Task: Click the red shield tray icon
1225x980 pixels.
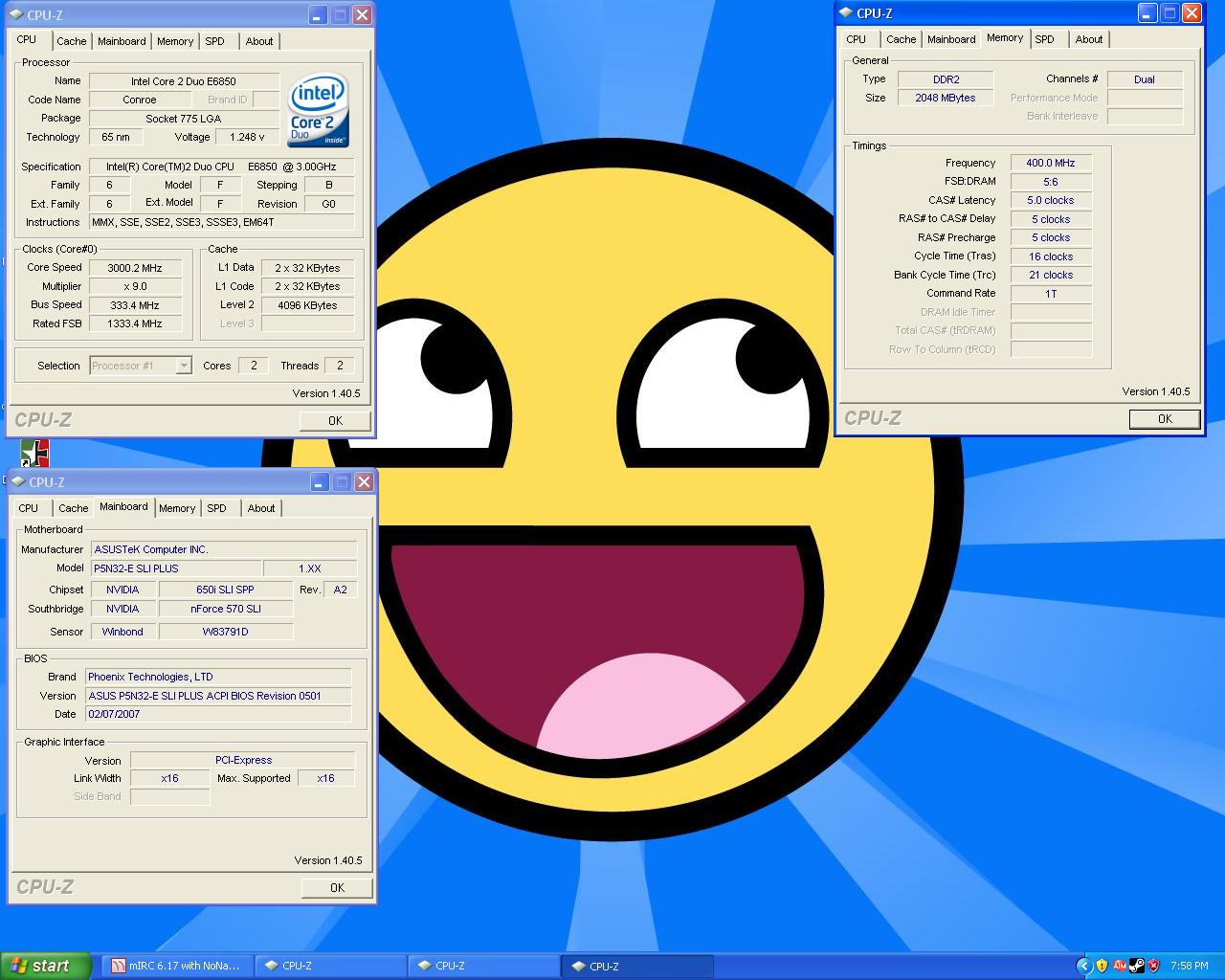Action: [1153, 966]
